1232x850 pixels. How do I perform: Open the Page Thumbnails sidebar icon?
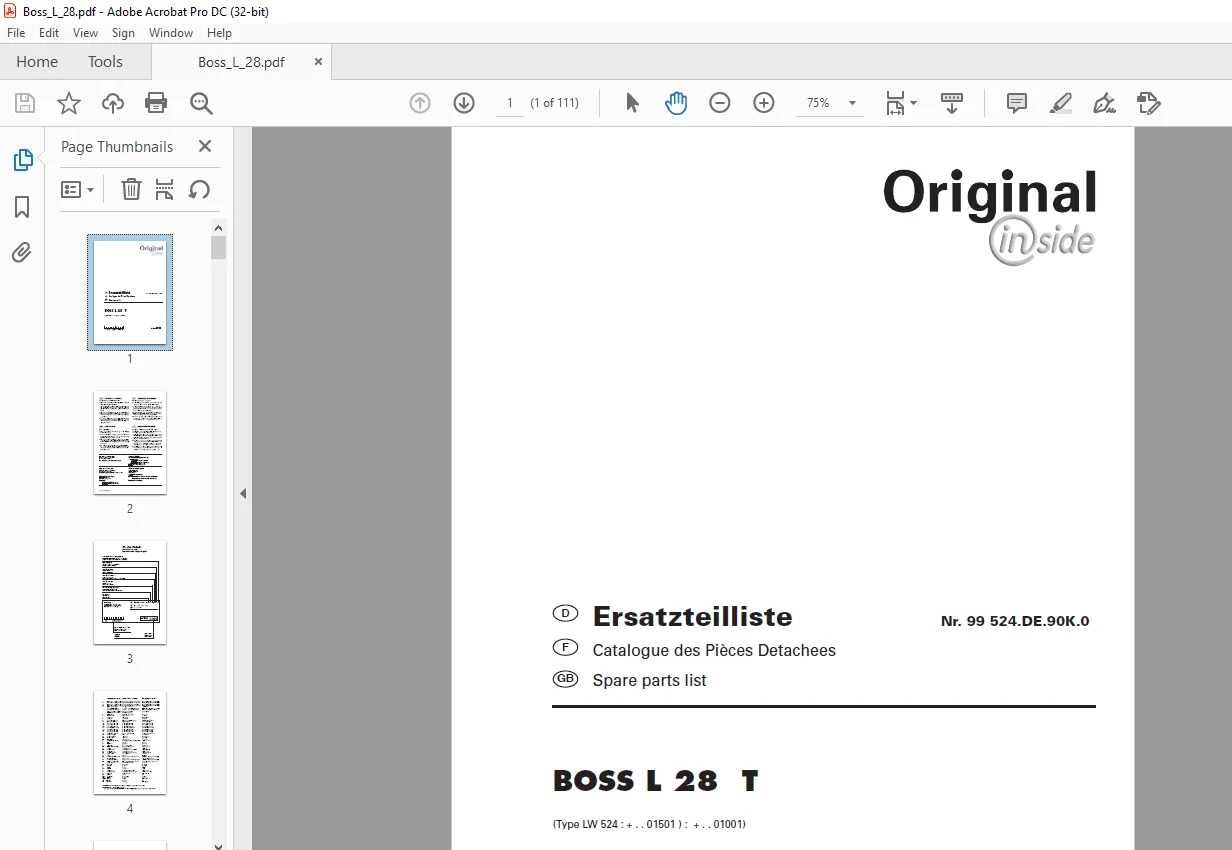coord(22,160)
